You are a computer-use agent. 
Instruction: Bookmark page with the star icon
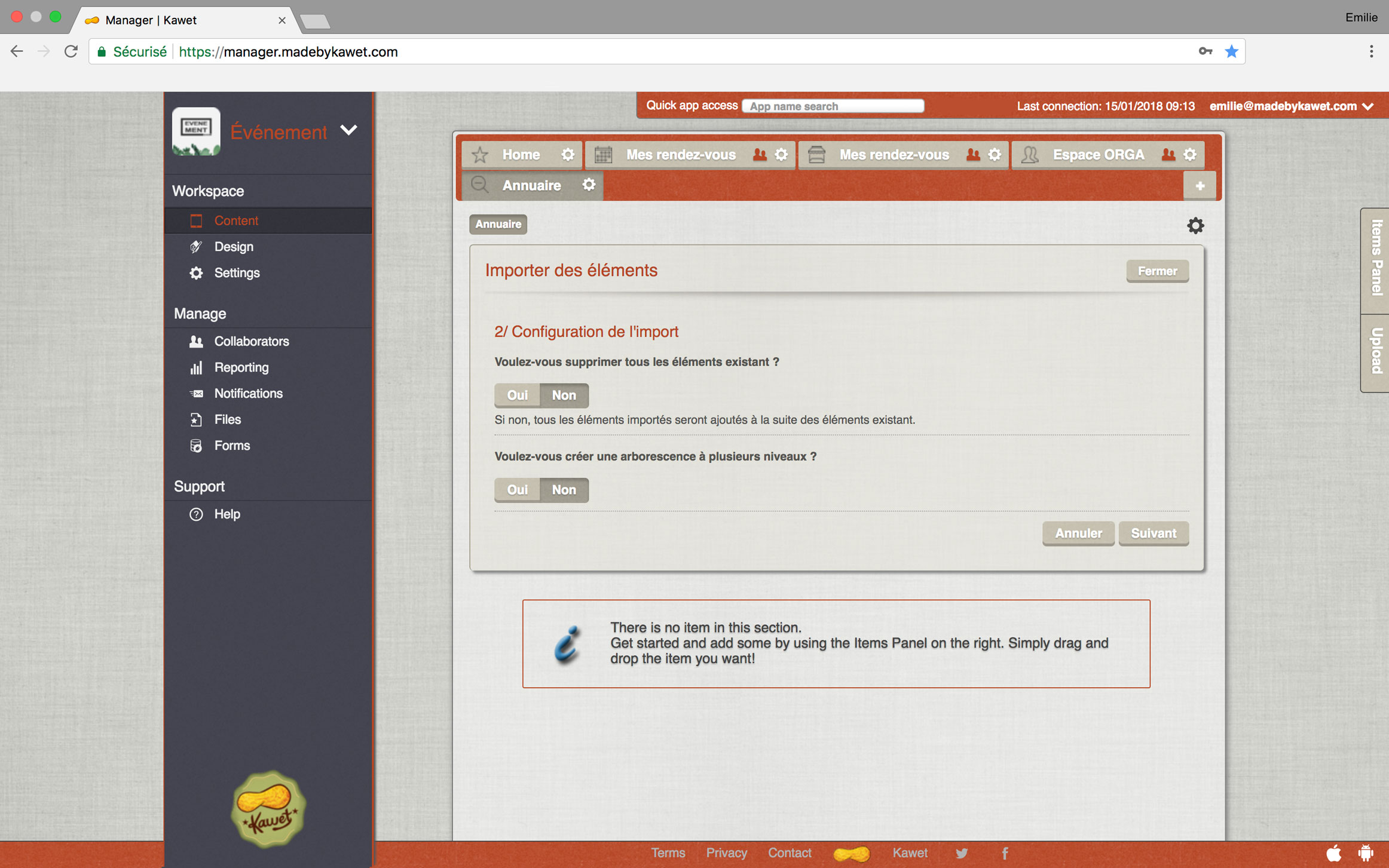[1231, 52]
